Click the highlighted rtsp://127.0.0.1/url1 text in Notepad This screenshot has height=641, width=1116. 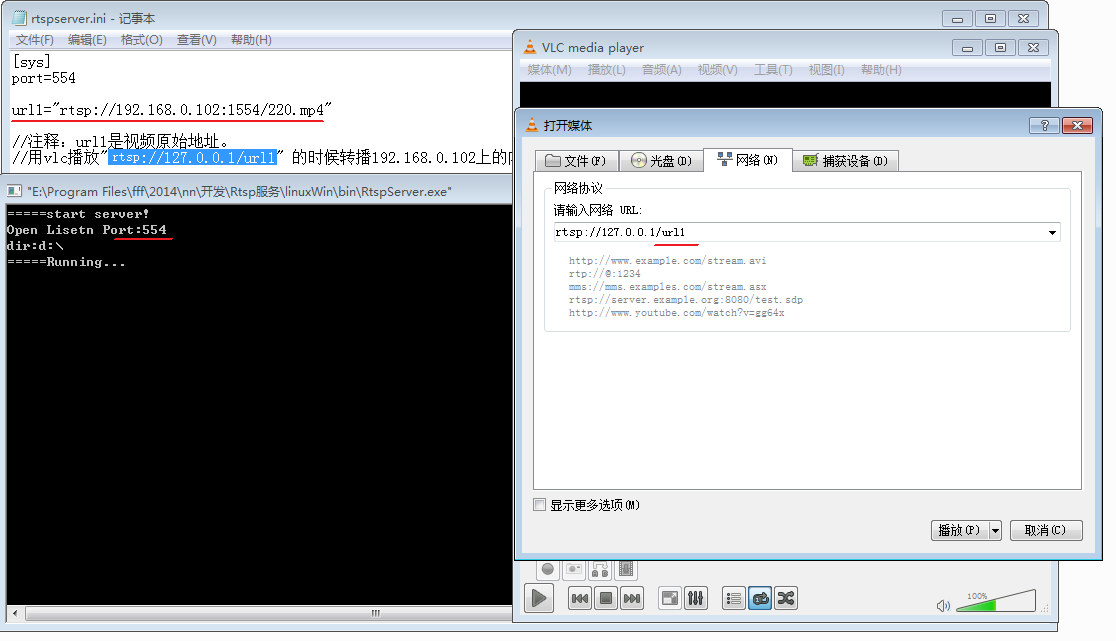[x=192, y=157]
